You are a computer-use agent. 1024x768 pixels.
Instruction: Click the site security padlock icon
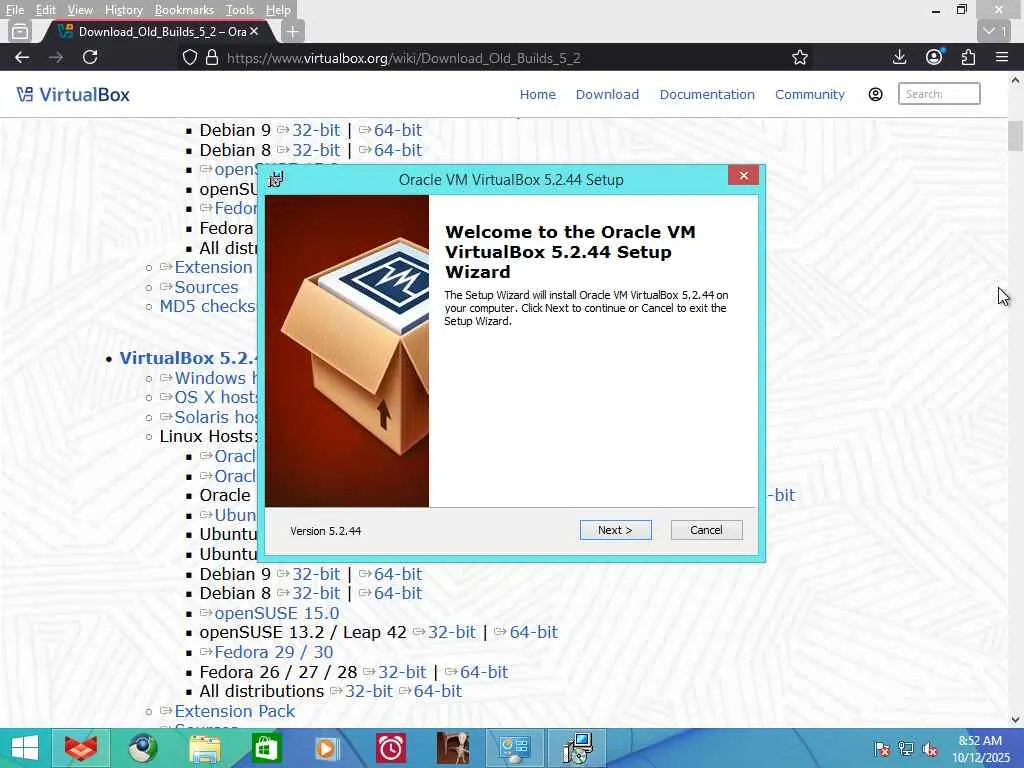212,57
